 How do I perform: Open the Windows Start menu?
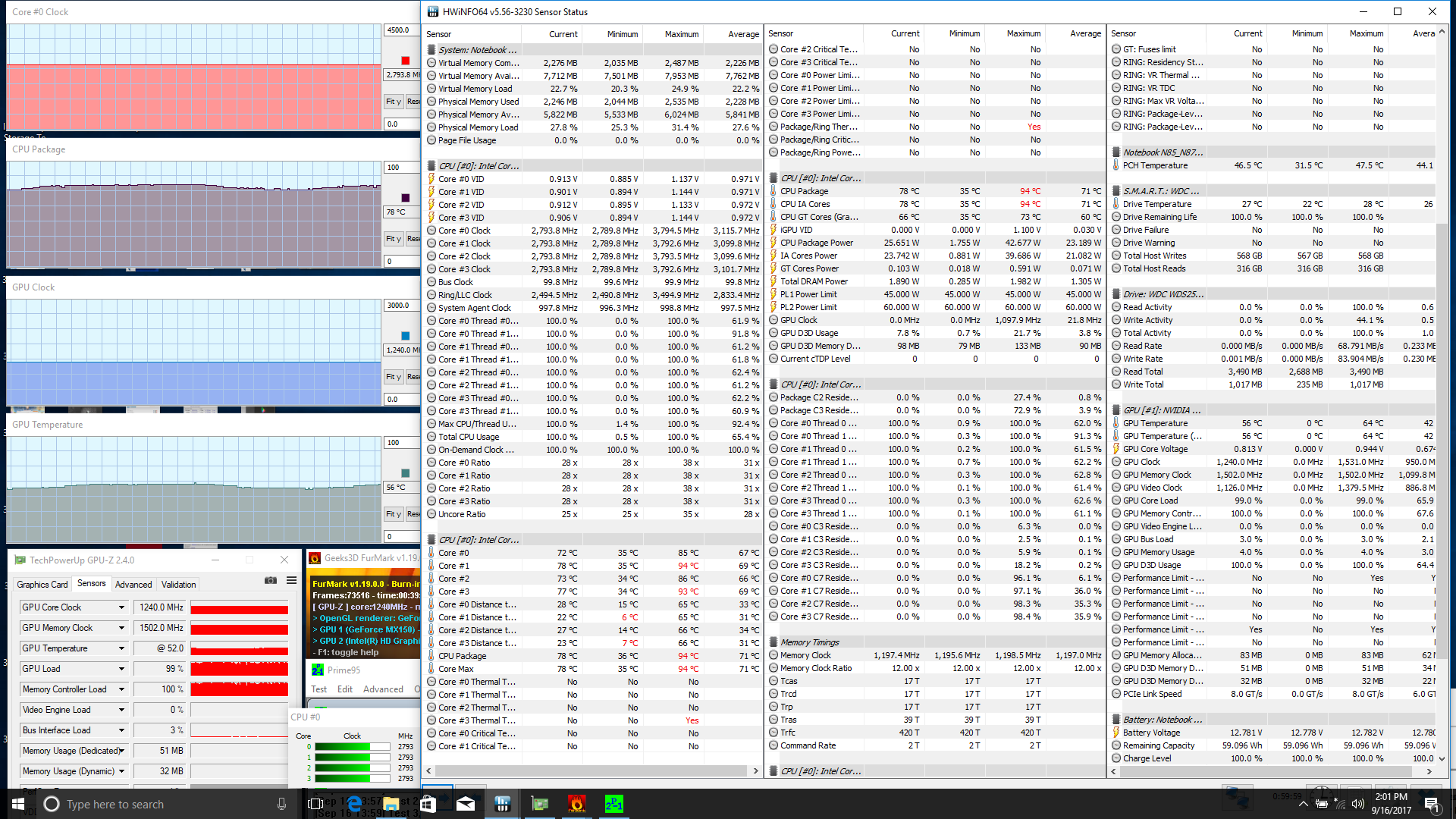[x=18, y=804]
